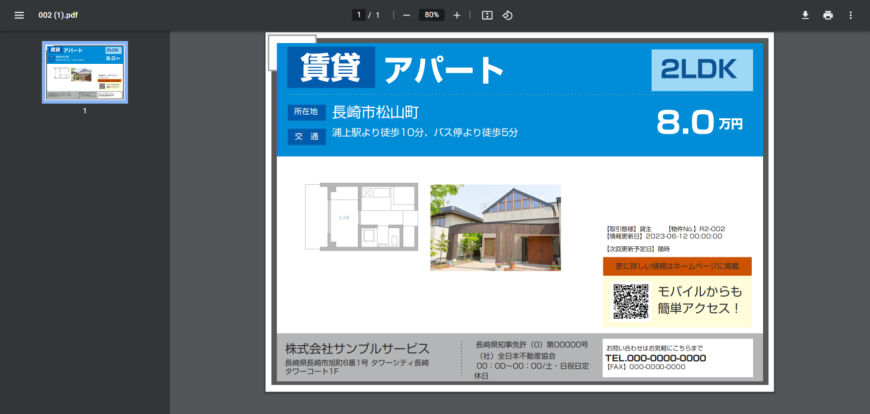The width and height of the screenshot is (870, 414).
Task: Click the house exterior photo
Action: coord(495,227)
